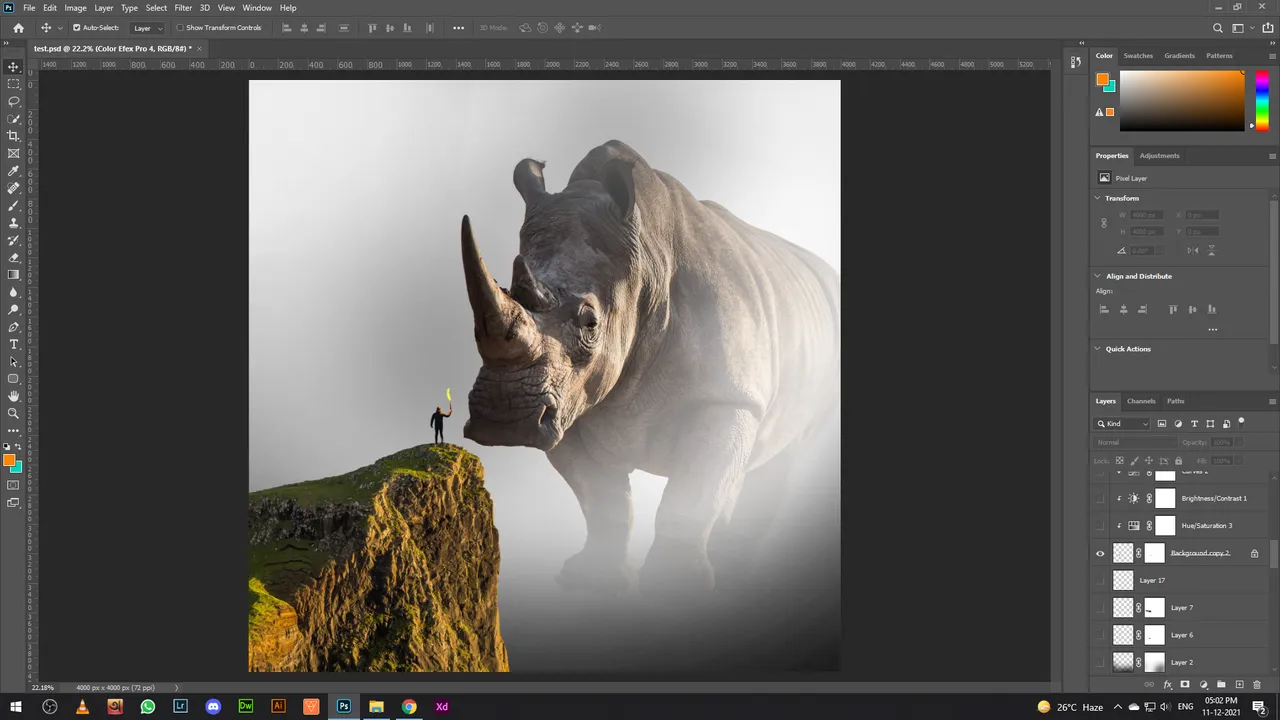The width and height of the screenshot is (1280, 720).
Task: Switch to the Gradients tab
Action: tap(1179, 56)
